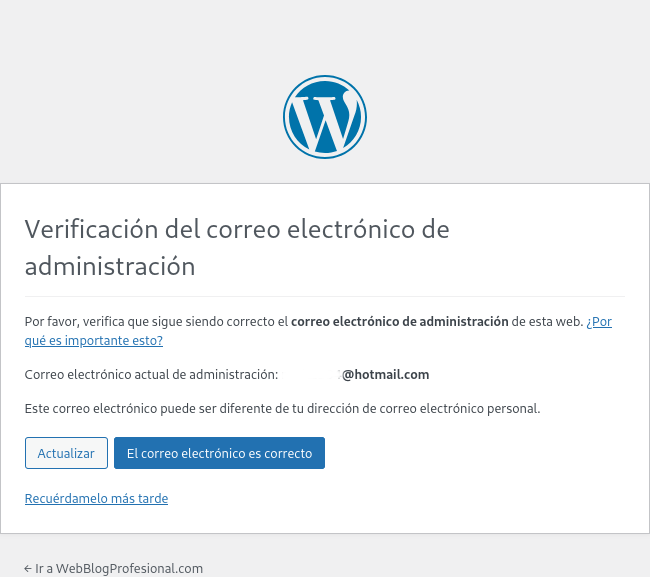The image size is (650, 577).
Task: Click the left arrow before Ir a WebBlogProfesional.com
Action: pos(28,568)
